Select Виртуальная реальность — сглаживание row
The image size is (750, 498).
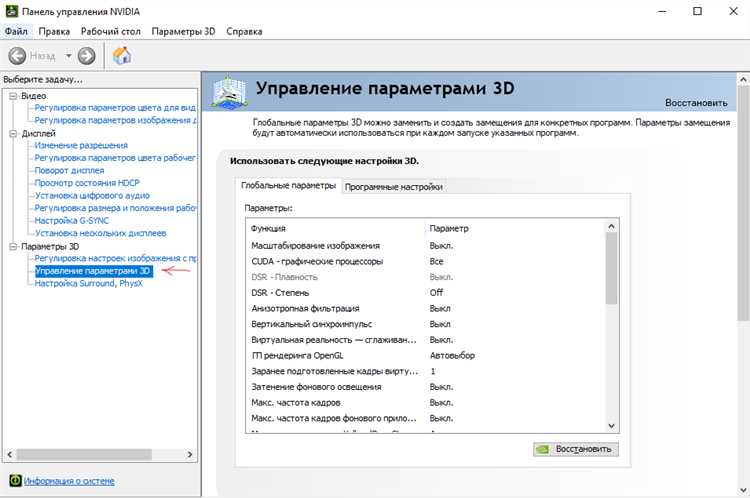pyautogui.click(x=426, y=340)
